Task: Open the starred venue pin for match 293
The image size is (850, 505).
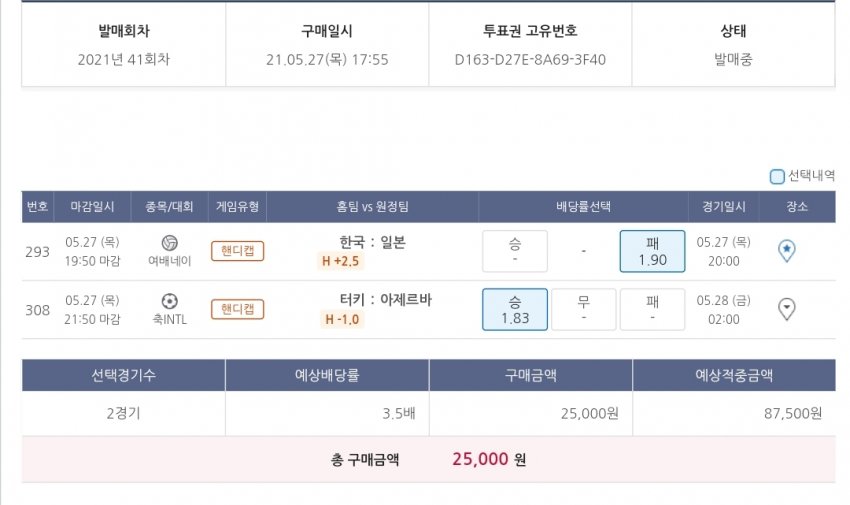Action: click(x=786, y=251)
